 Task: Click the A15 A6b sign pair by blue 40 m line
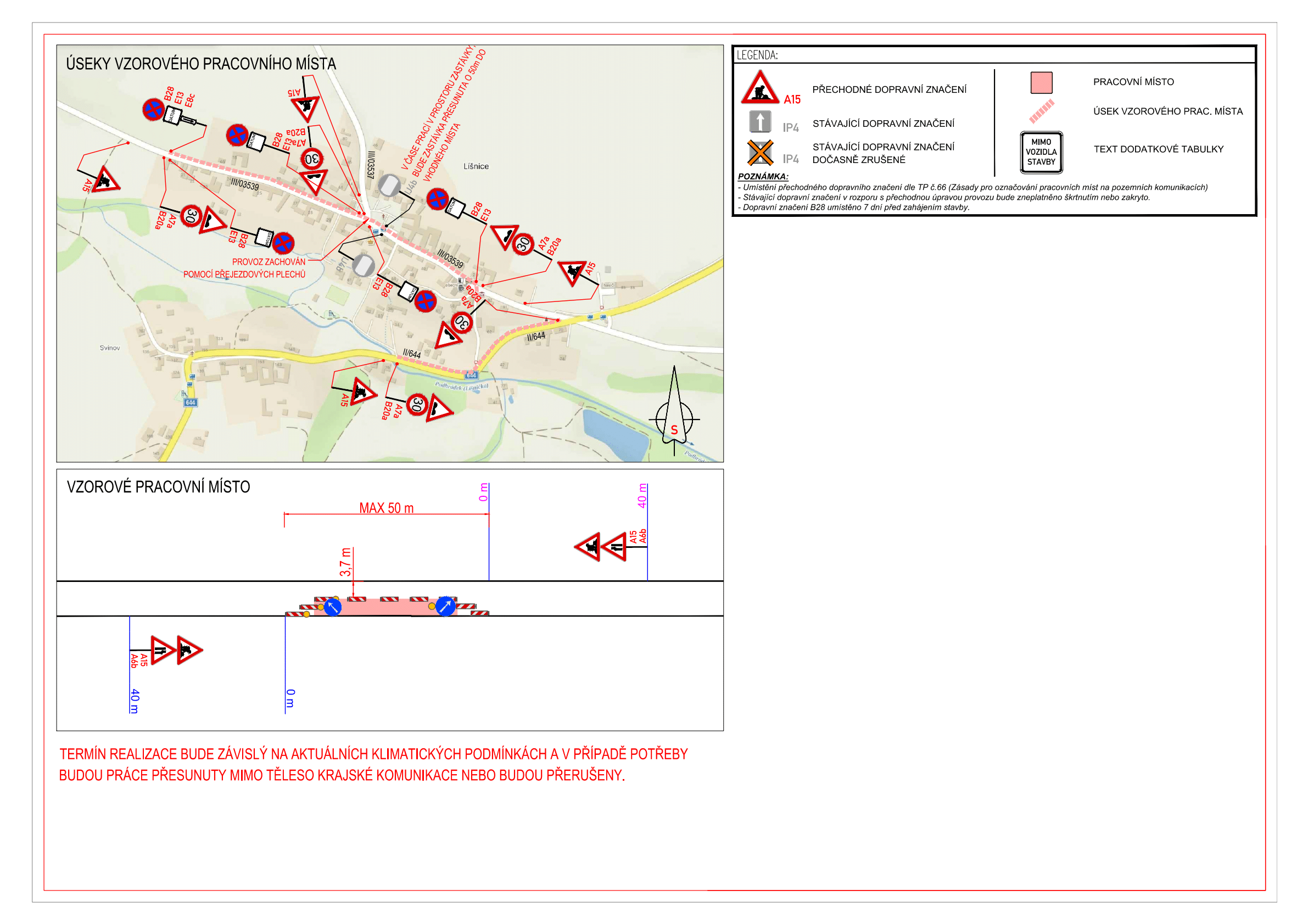177,650
